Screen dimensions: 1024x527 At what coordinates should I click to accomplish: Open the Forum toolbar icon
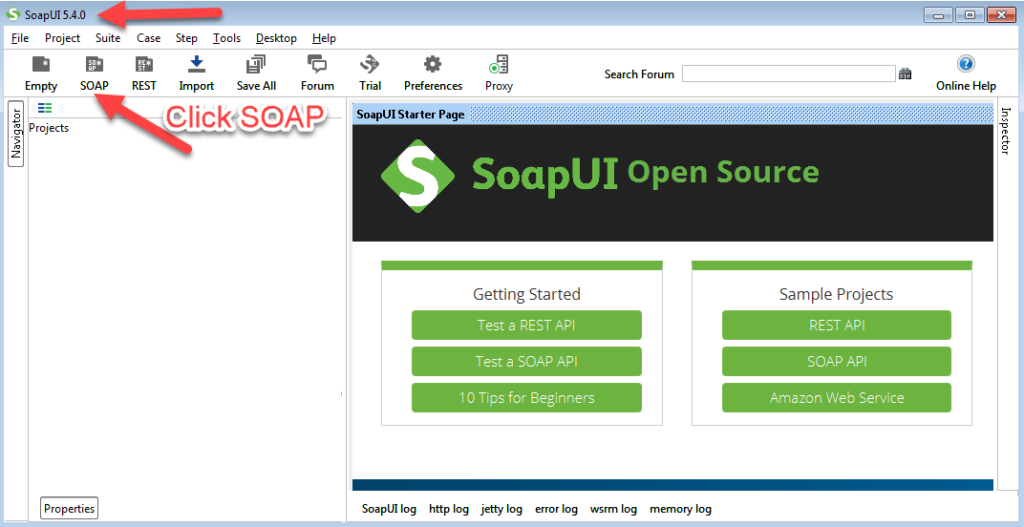[x=317, y=64]
